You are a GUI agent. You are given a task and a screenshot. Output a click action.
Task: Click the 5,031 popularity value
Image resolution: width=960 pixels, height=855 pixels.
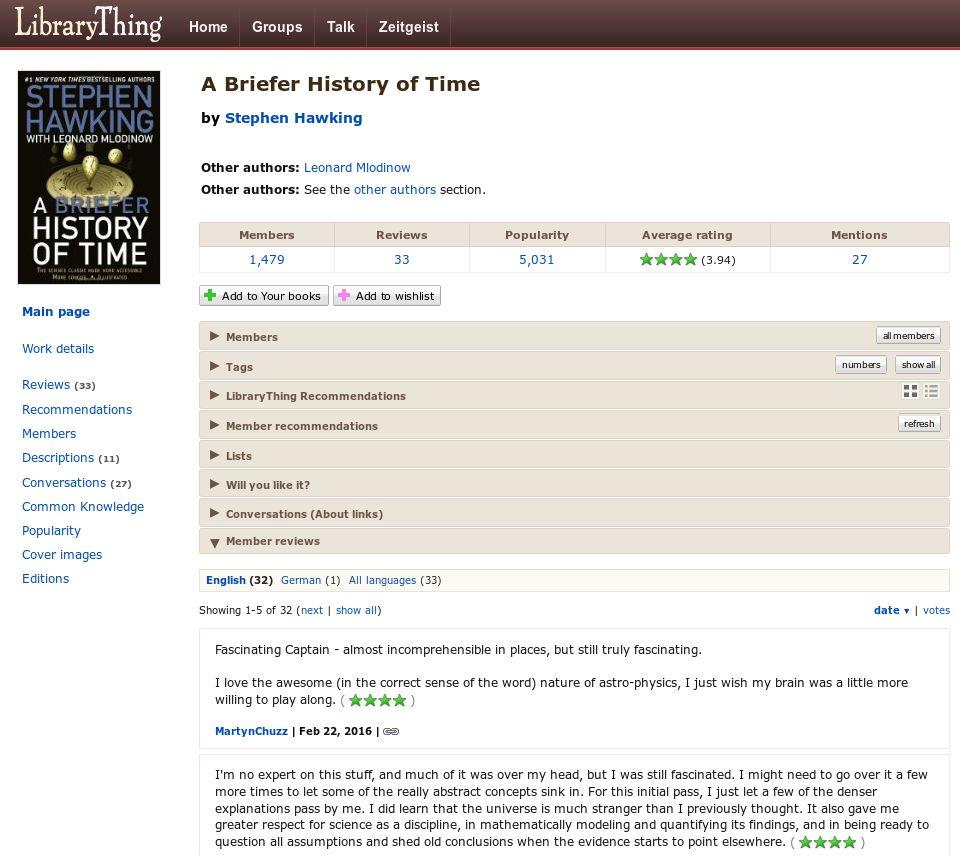point(536,260)
